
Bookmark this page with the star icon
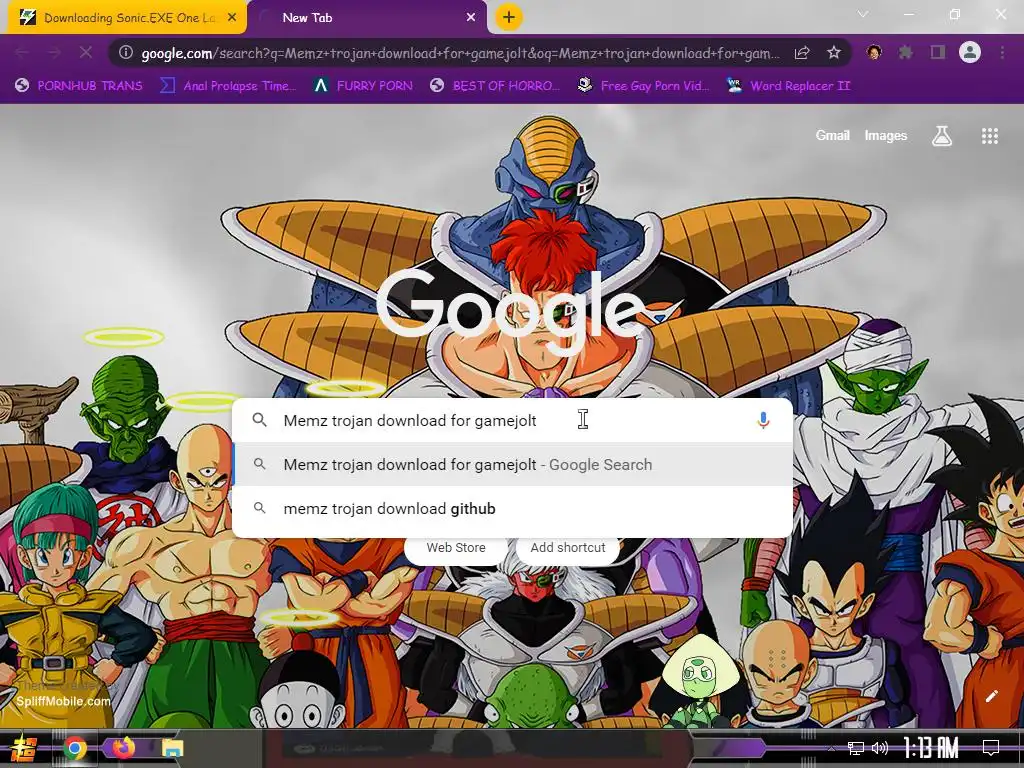click(x=833, y=53)
